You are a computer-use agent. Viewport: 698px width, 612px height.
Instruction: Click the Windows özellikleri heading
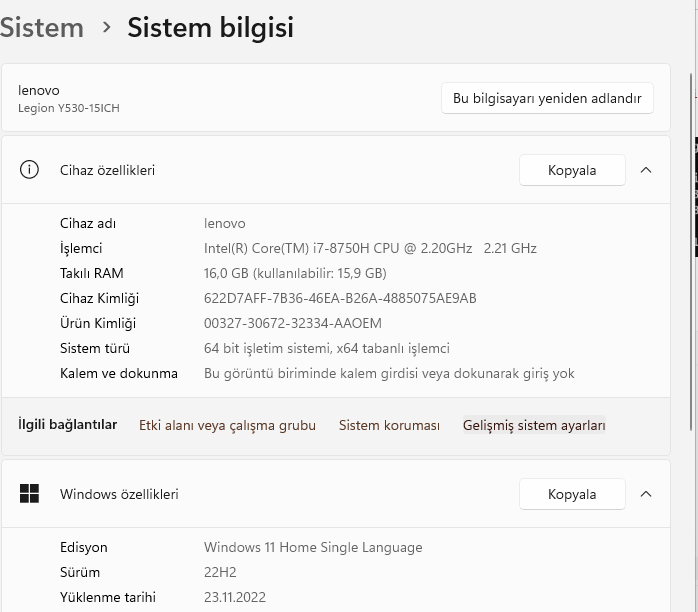tap(119, 494)
